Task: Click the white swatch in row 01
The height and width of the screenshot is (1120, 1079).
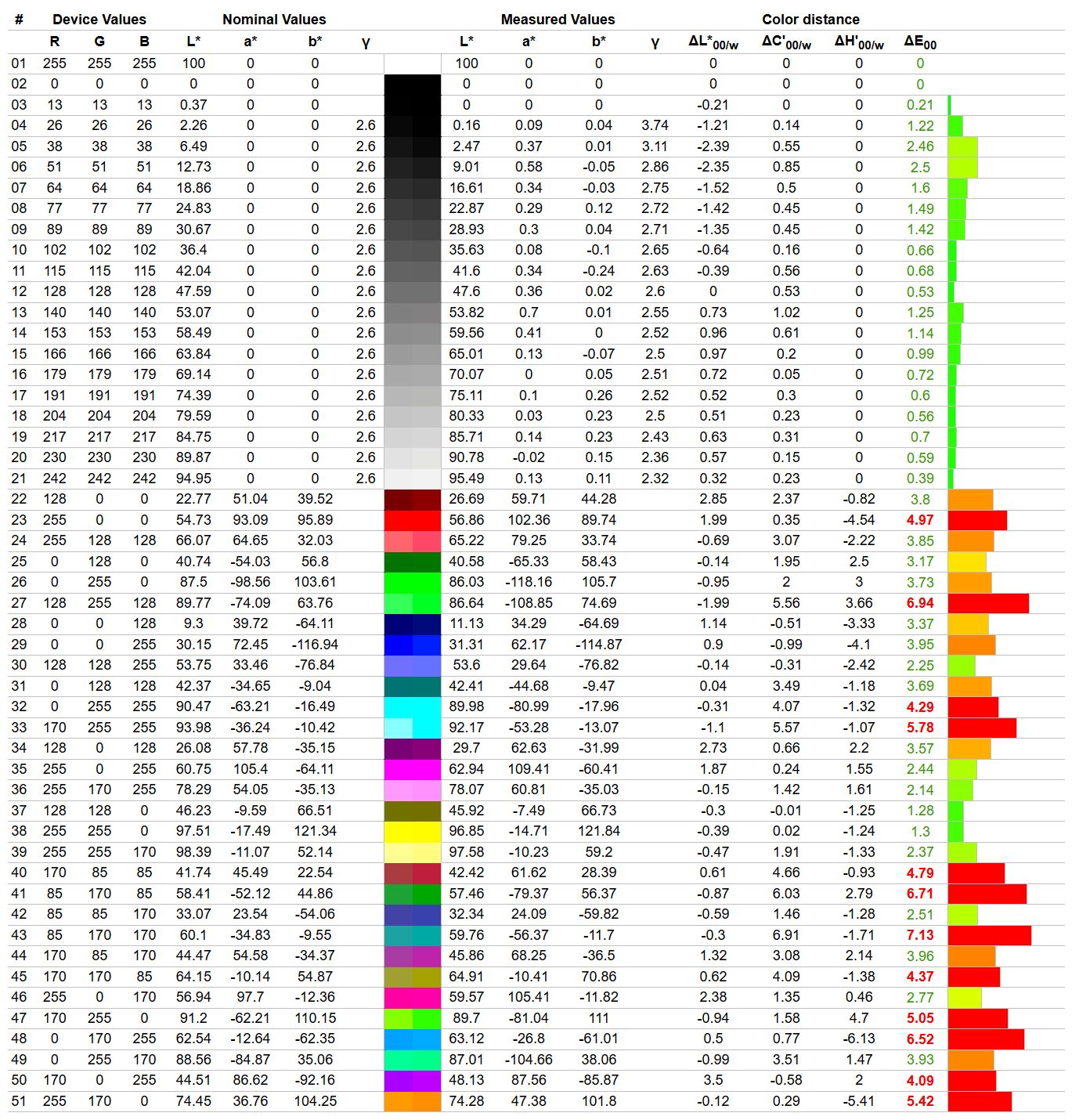Action: [413, 63]
